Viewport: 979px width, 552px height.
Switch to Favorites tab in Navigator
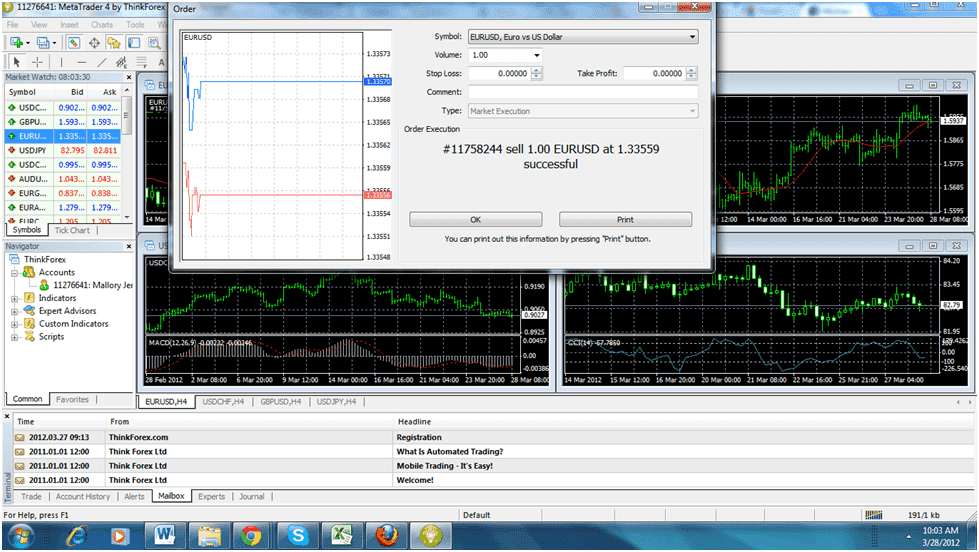72,400
